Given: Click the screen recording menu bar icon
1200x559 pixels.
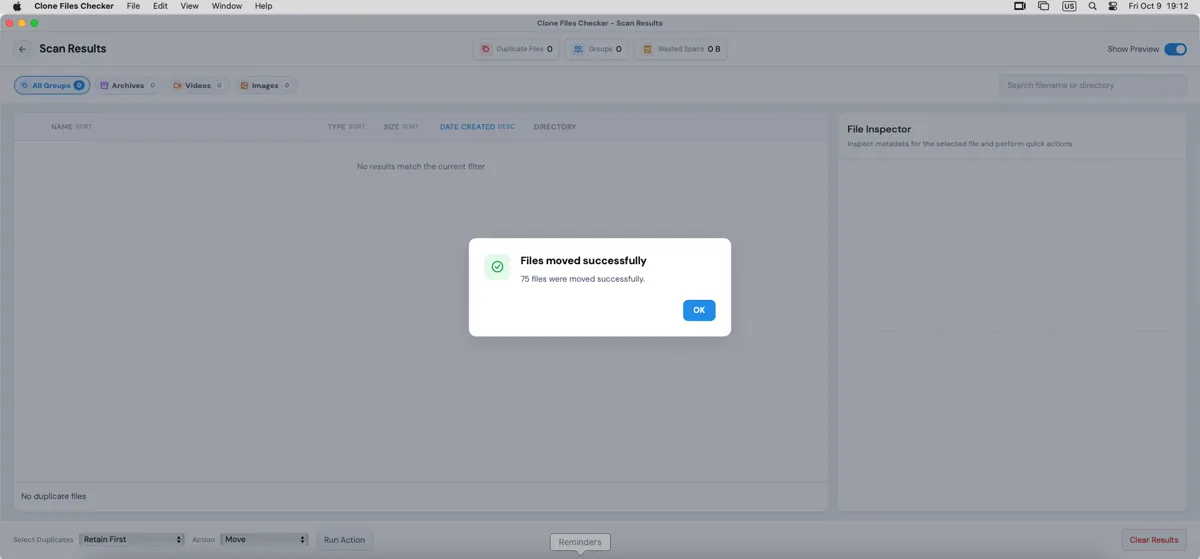Looking at the screenshot, I should coord(1020,6).
